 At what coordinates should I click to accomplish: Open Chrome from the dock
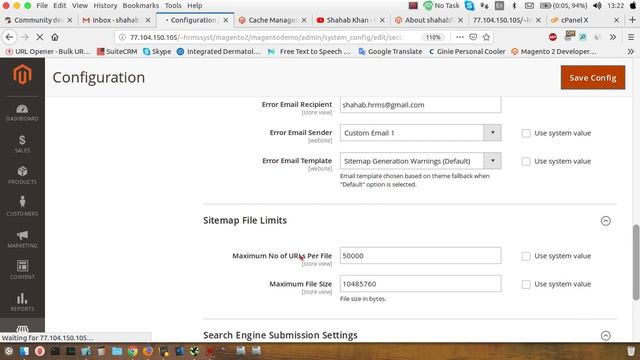coord(132,351)
